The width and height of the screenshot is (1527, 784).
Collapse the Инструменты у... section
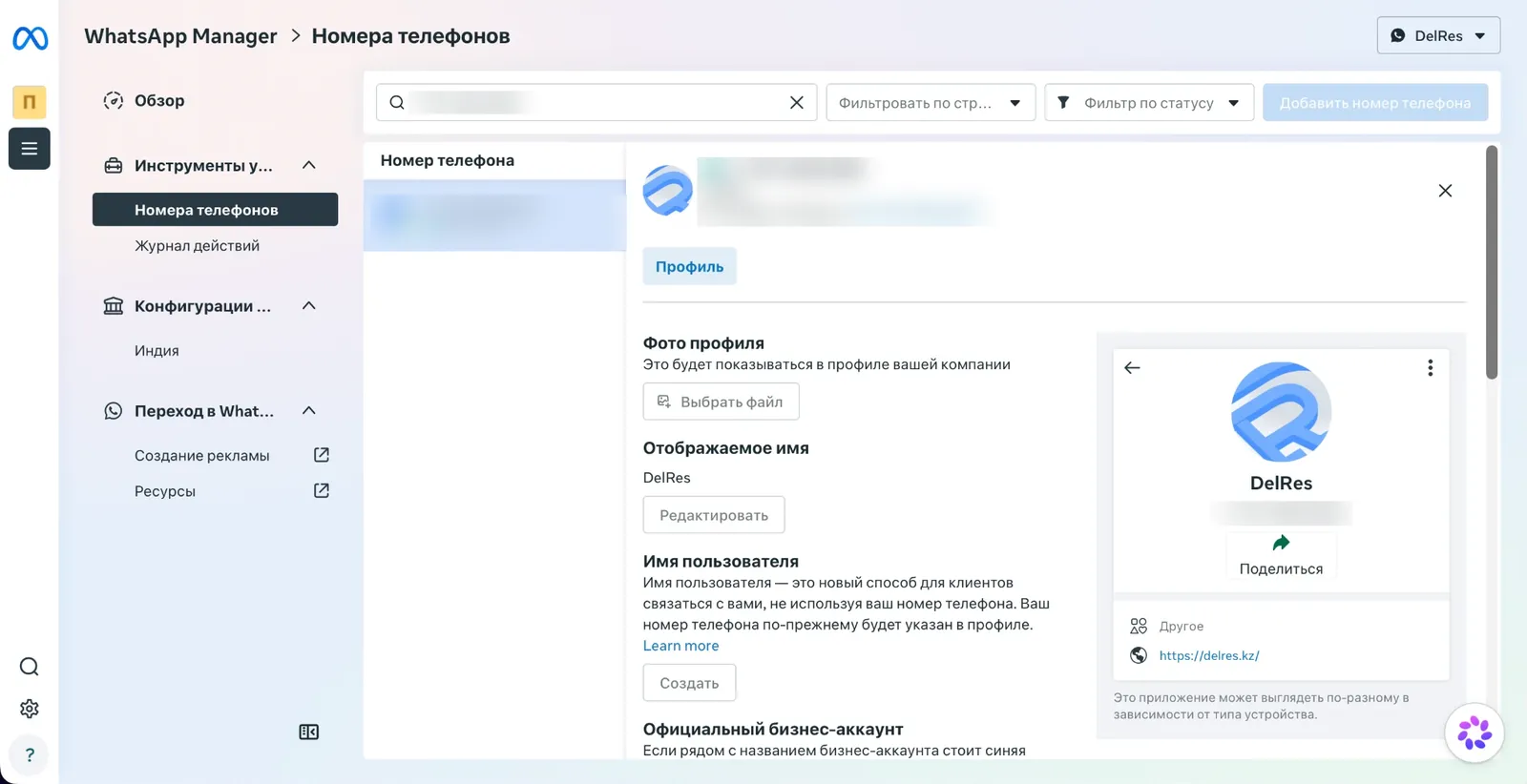click(x=308, y=165)
